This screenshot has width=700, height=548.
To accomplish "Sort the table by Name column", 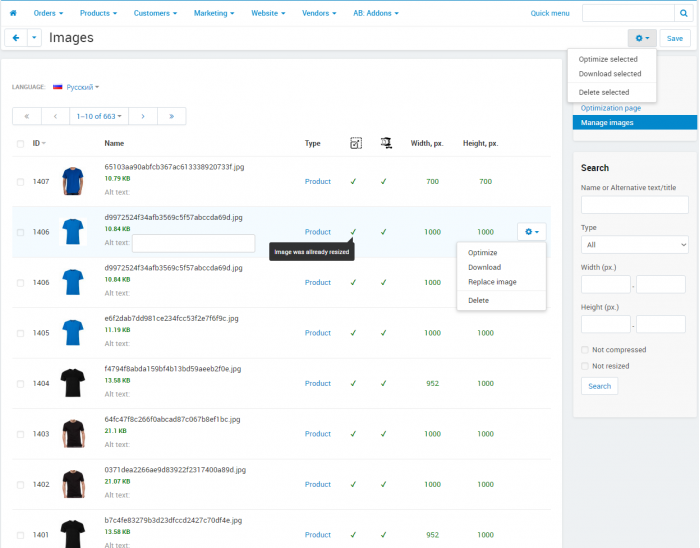I will pos(114,143).
